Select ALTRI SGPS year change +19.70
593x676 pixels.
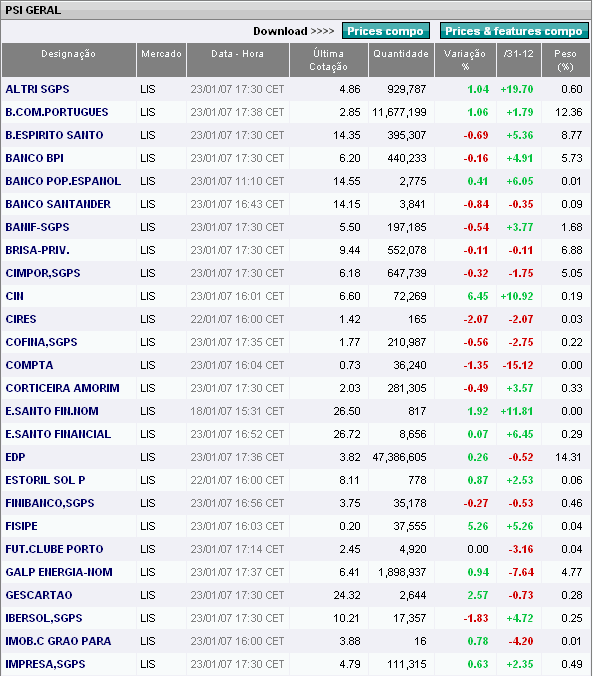click(x=517, y=89)
